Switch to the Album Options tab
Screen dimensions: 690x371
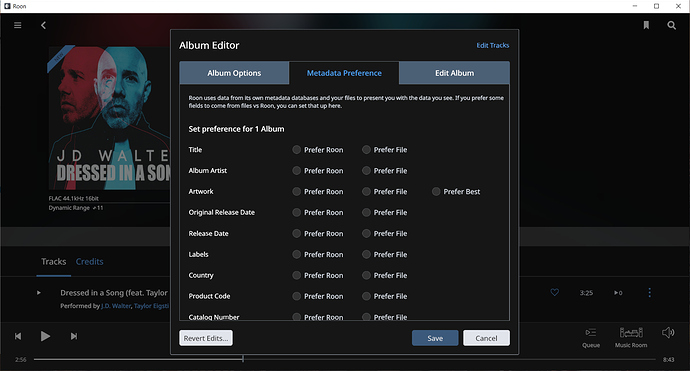(234, 73)
